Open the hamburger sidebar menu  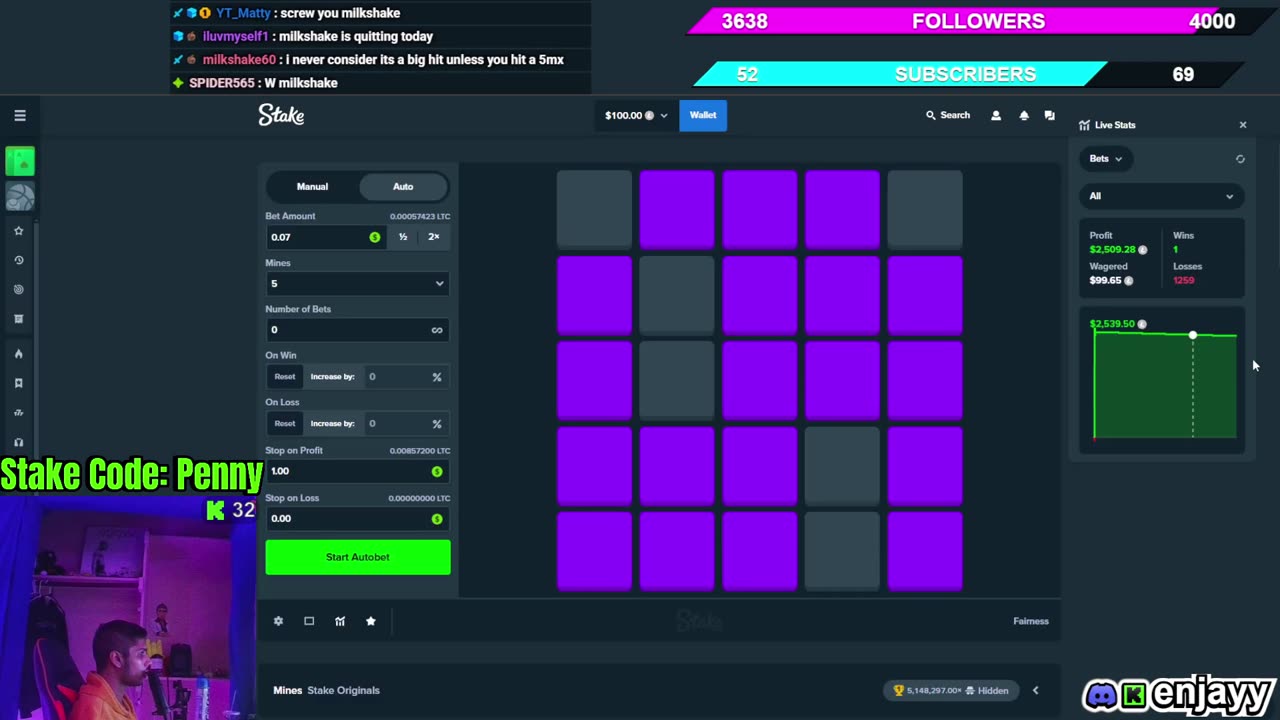(19, 116)
